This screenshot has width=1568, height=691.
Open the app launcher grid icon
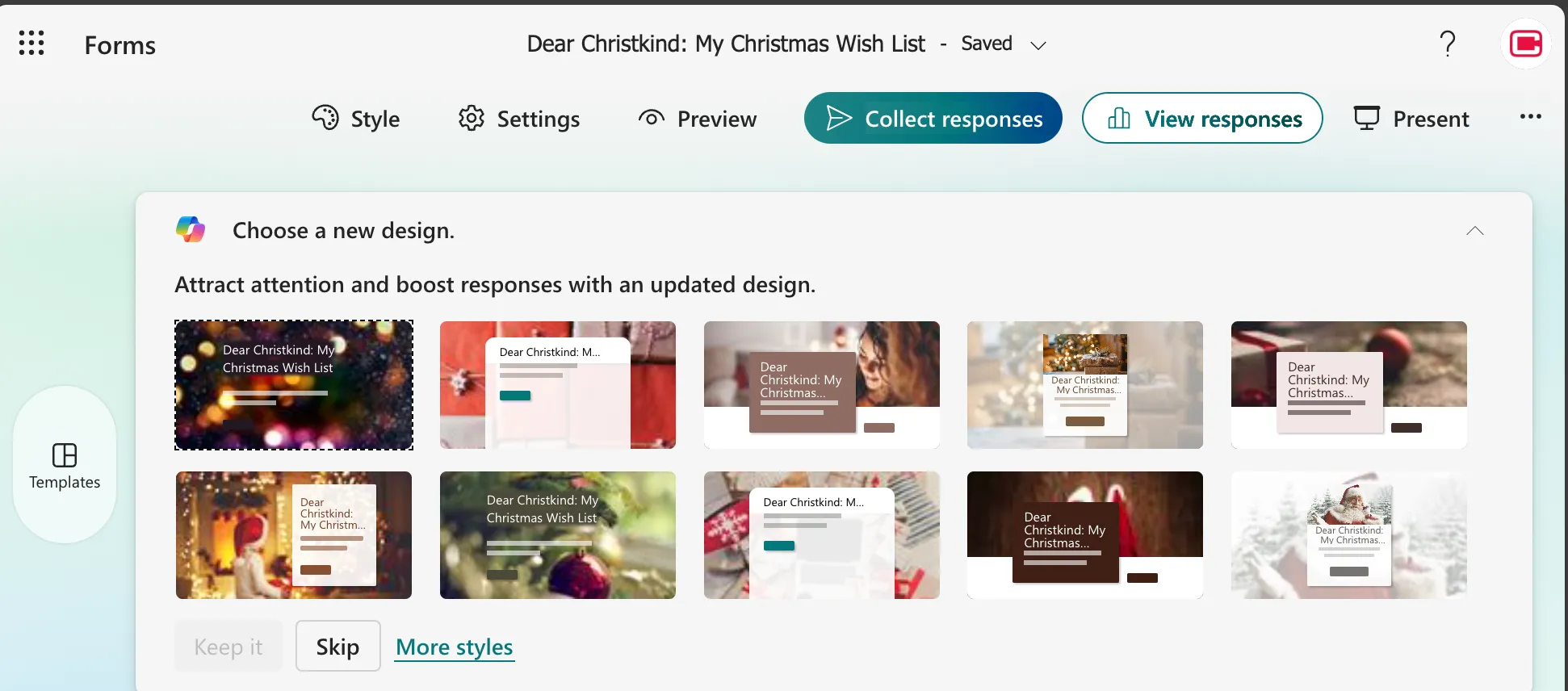(31, 43)
